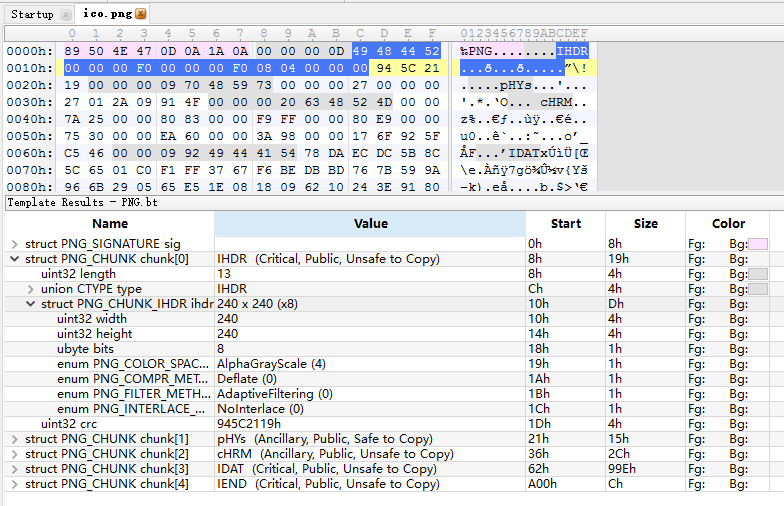Click the pink Bg swatch for sig
The width and height of the screenshot is (784, 506).
(x=758, y=244)
